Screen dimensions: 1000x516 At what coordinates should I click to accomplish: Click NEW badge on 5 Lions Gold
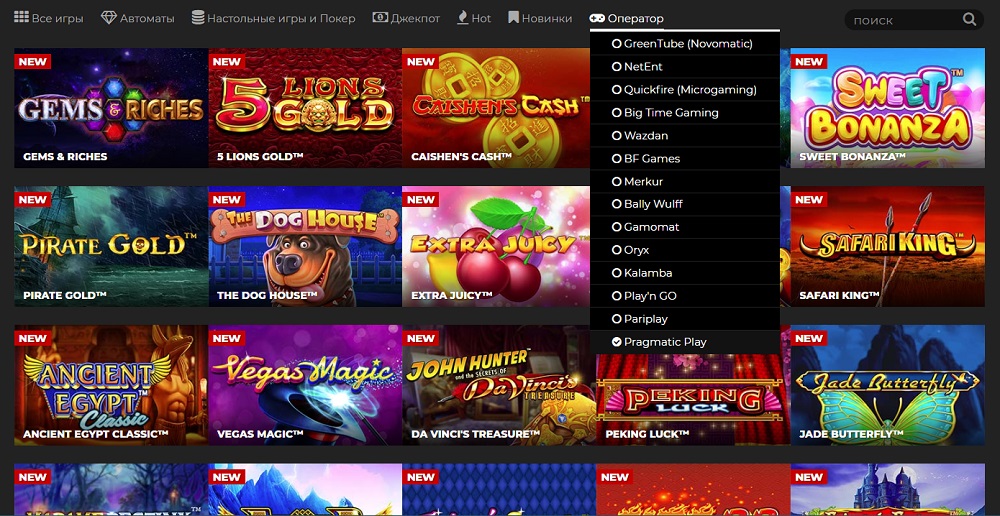(x=226, y=62)
